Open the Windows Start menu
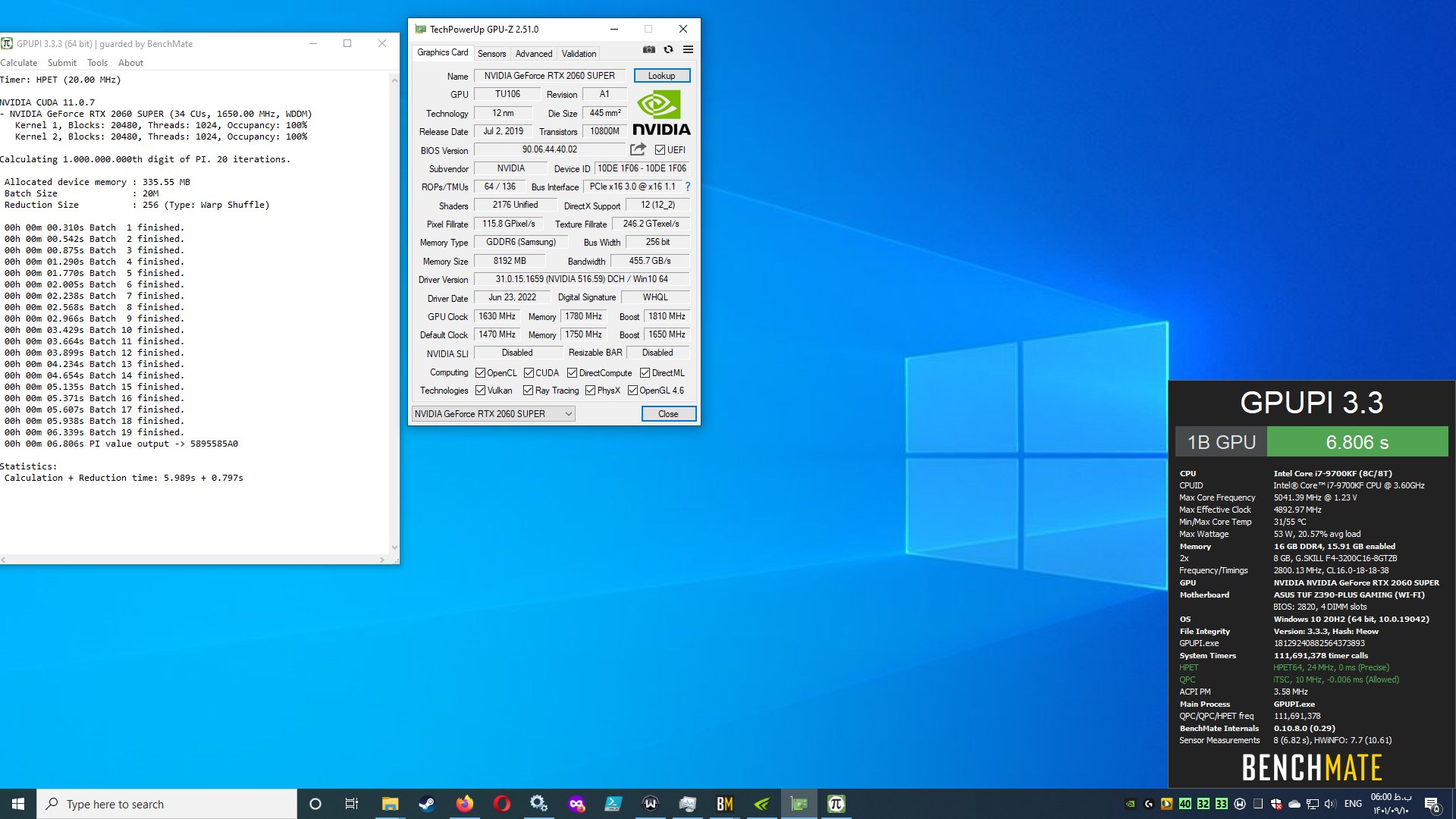Image resolution: width=1456 pixels, height=819 pixels. point(18,804)
